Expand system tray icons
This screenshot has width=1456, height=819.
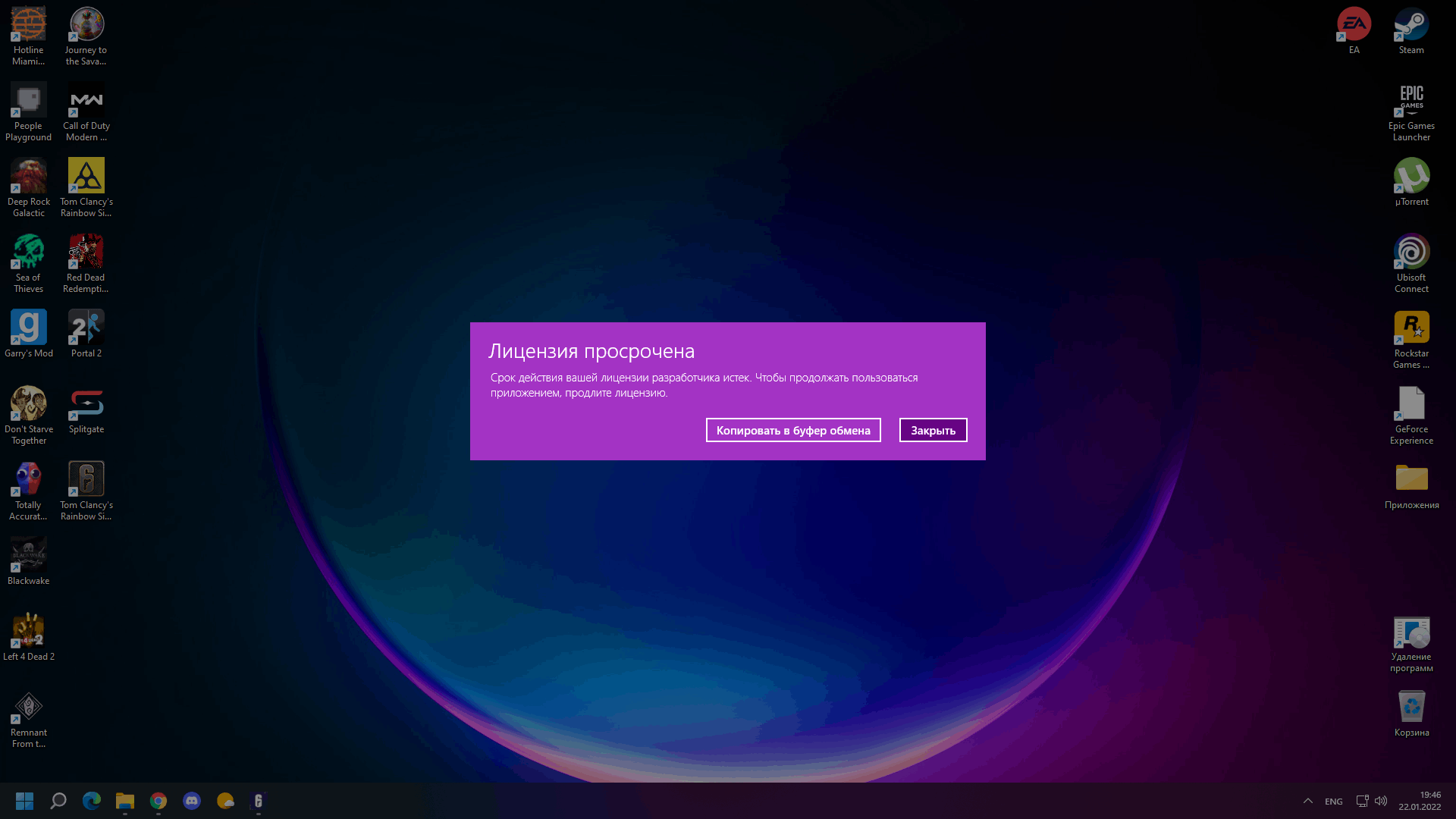pyautogui.click(x=1307, y=800)
